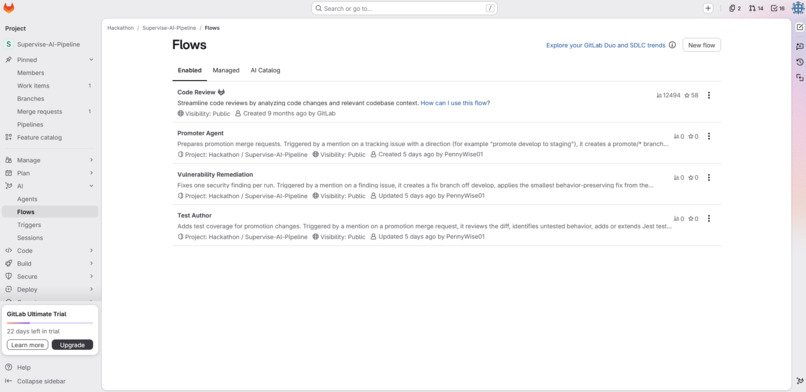The image size is (806, 392).
Task: Open kebab menu for Code Review flow
Action: click(x=709, y=95)
